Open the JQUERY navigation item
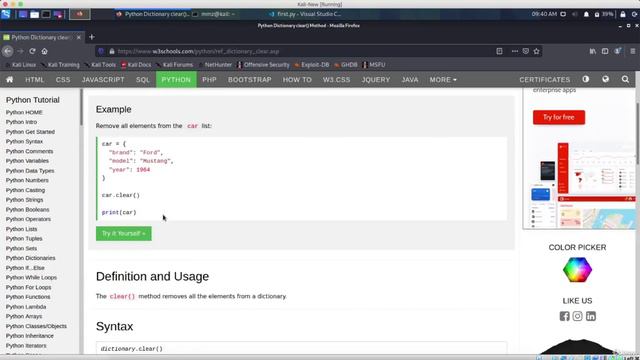This screenshot has height=360, width=640. (x=376, y=80)
